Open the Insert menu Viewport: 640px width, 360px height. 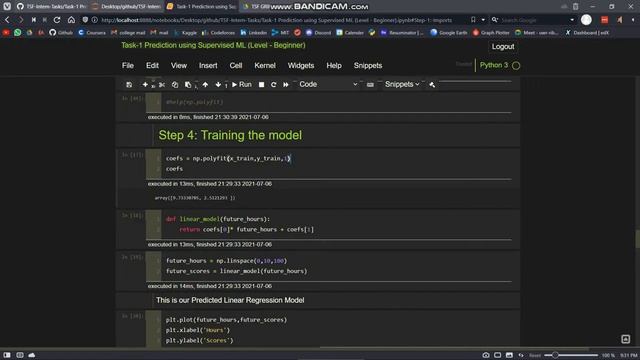click(208, 66)
